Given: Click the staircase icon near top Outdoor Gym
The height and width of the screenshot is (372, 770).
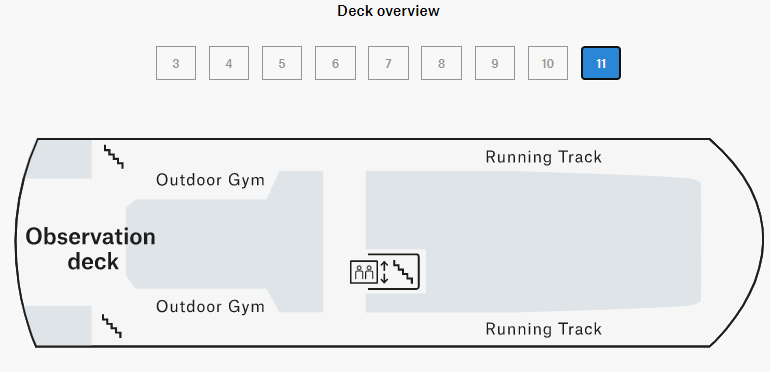Looking at the screenshot, I should point(113,157).
